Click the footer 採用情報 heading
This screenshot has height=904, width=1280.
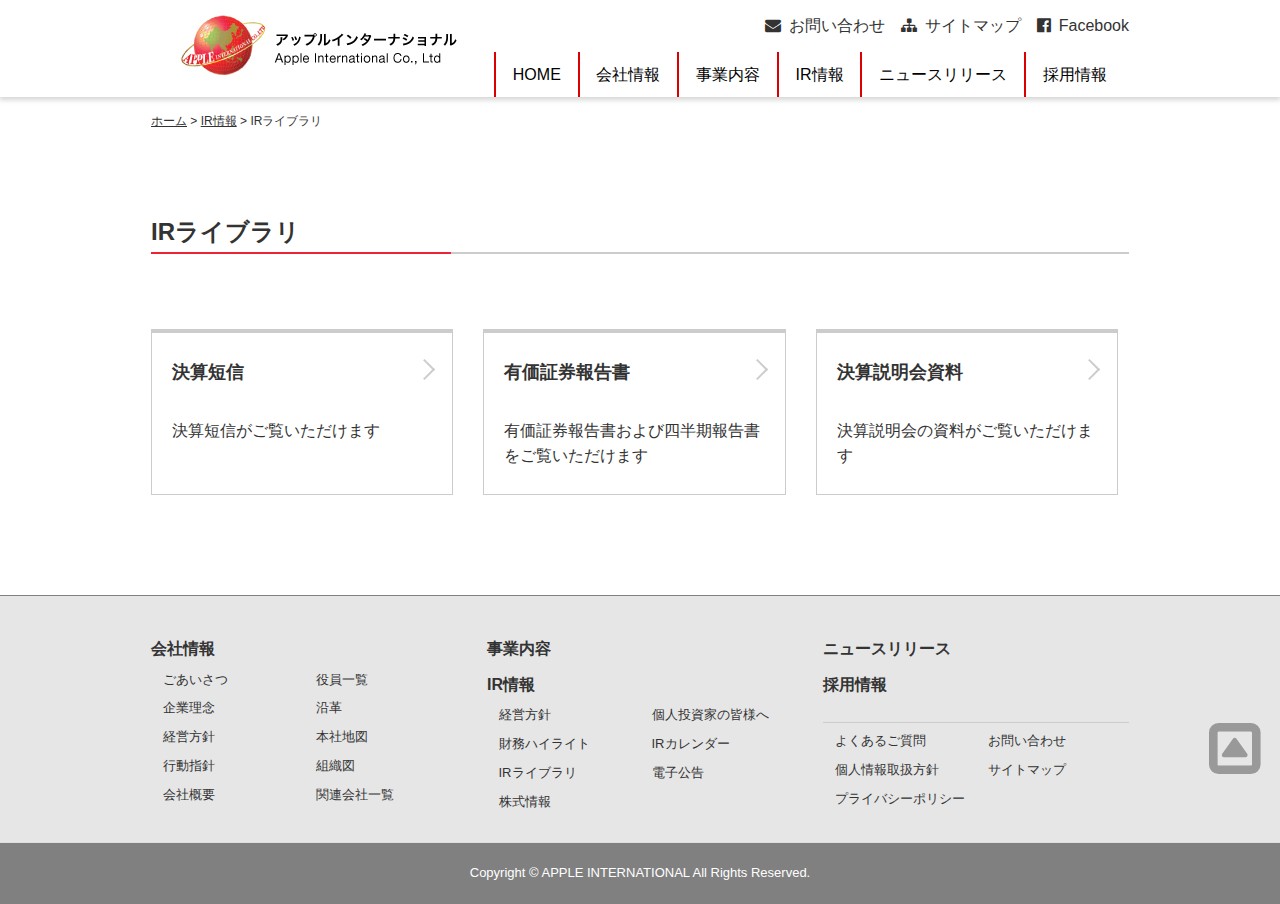pos(855,685)
